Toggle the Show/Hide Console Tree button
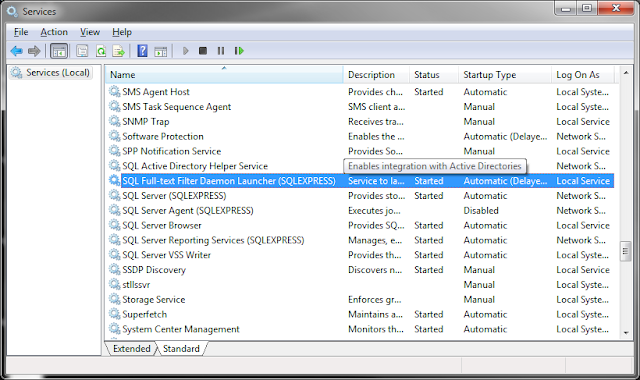Image resolution: width=640 pixels, height=380 pixels. coord(59,51)
